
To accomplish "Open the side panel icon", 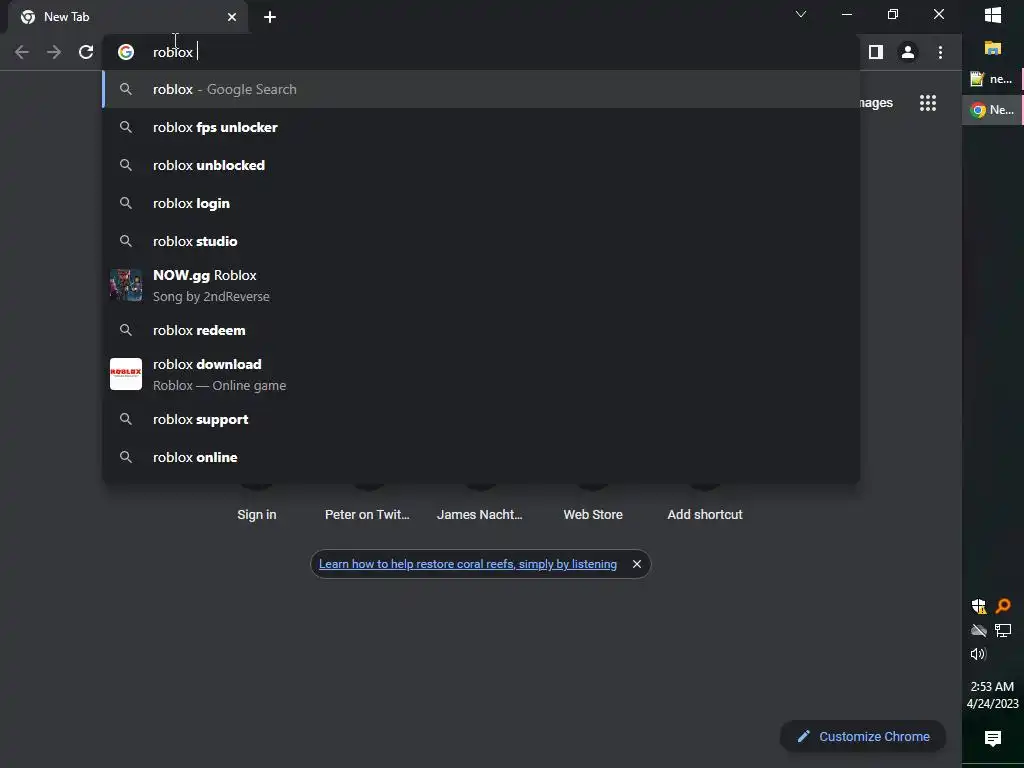I will click(x=876, y=52).
